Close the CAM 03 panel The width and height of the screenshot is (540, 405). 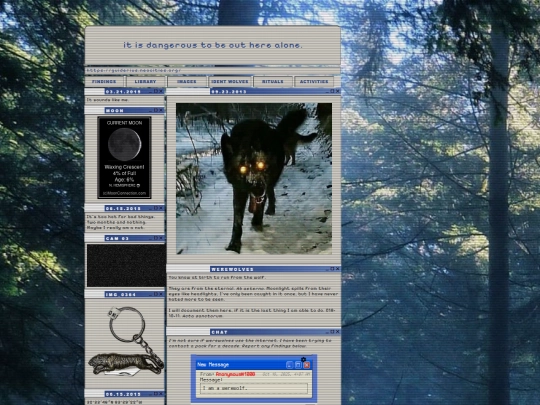click(161, 238)
